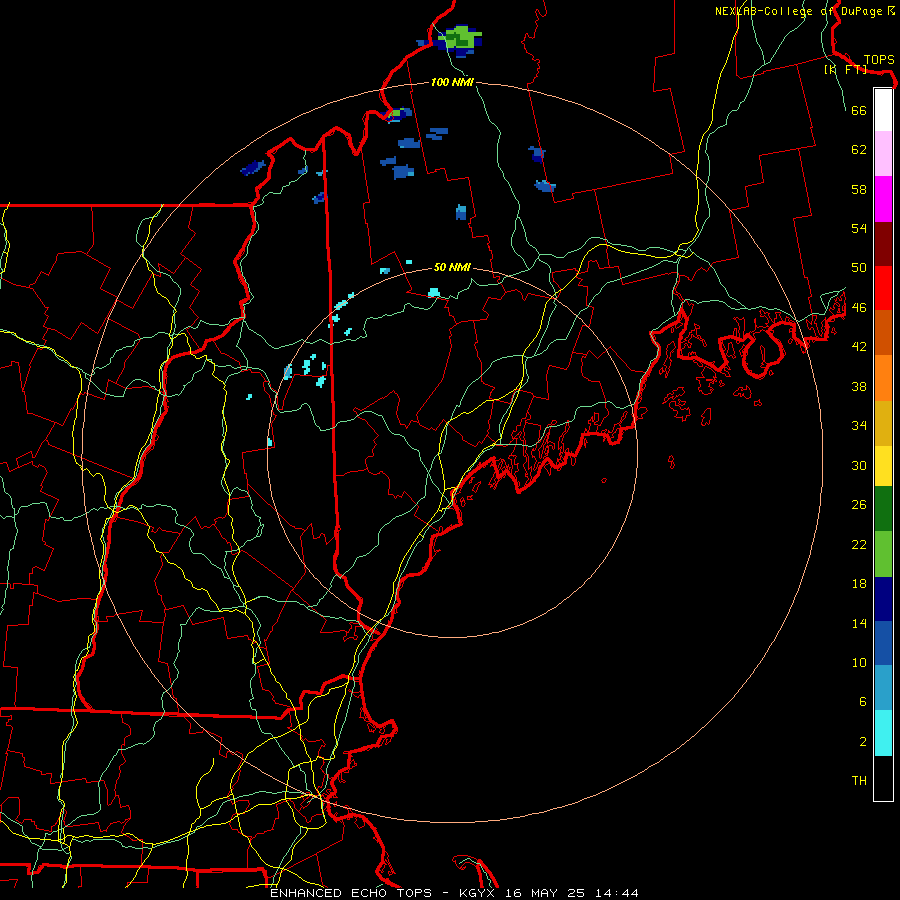Click legend value 18
Image resolution: width=900 pixels, height=900 pixels.
click(x=859, y=584)
